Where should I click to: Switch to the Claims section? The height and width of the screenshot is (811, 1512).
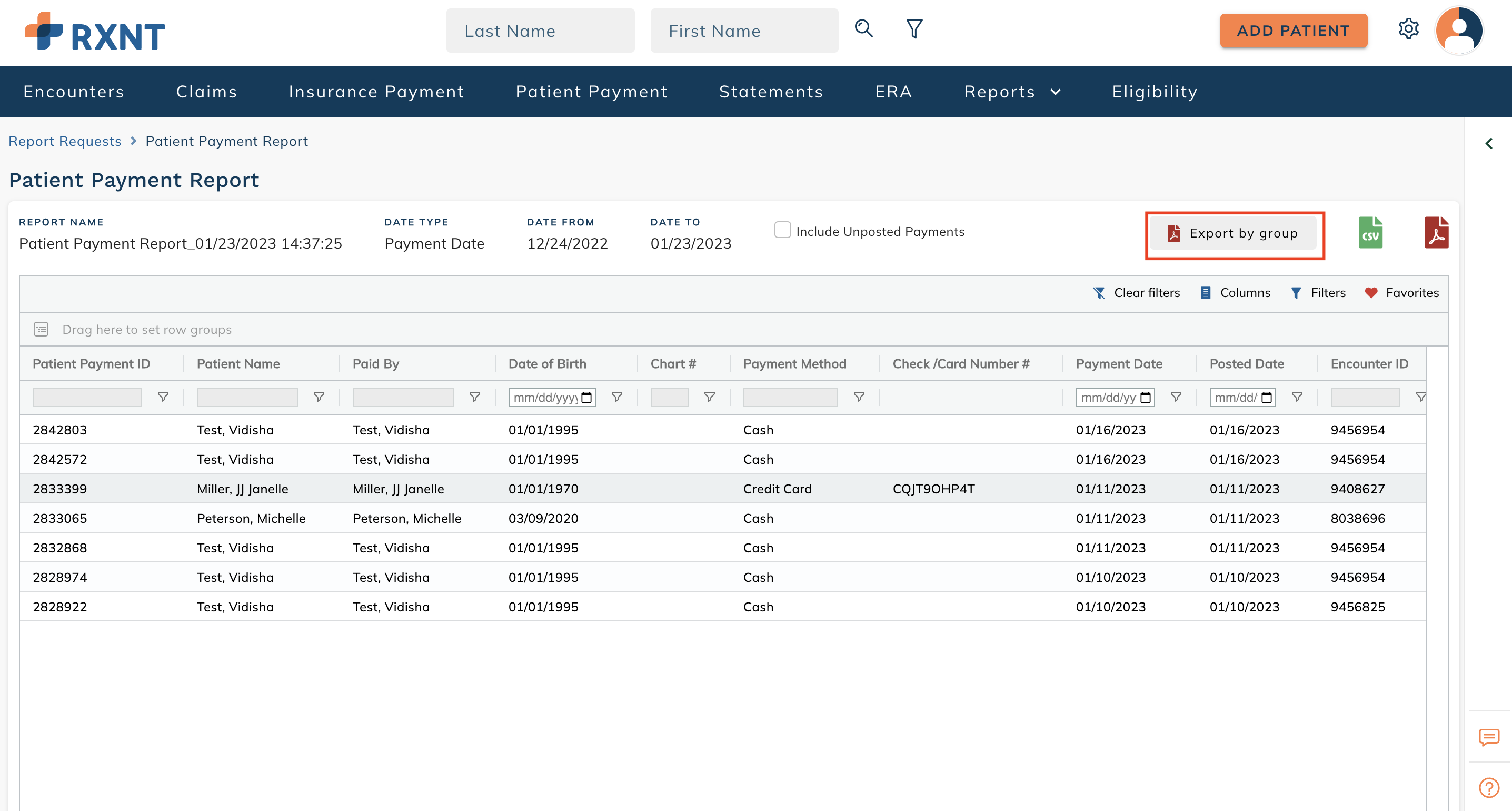click(206, 92)
